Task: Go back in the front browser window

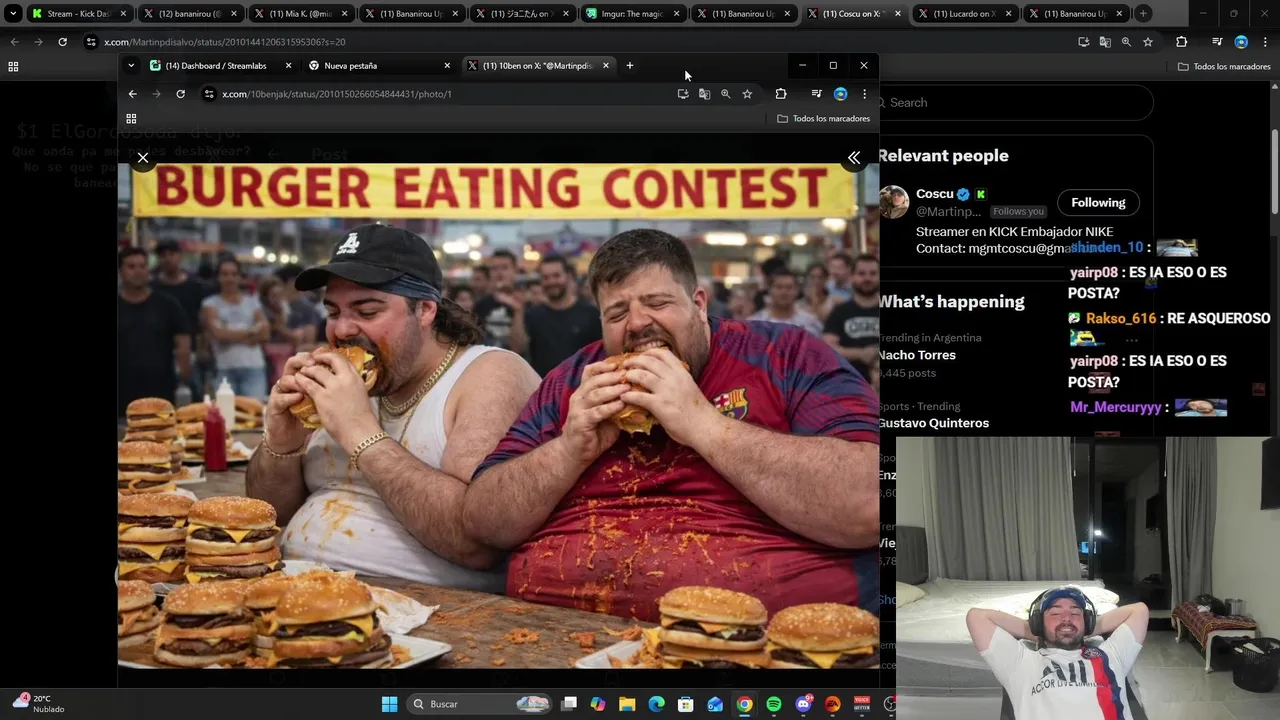Action: point(132,94)
